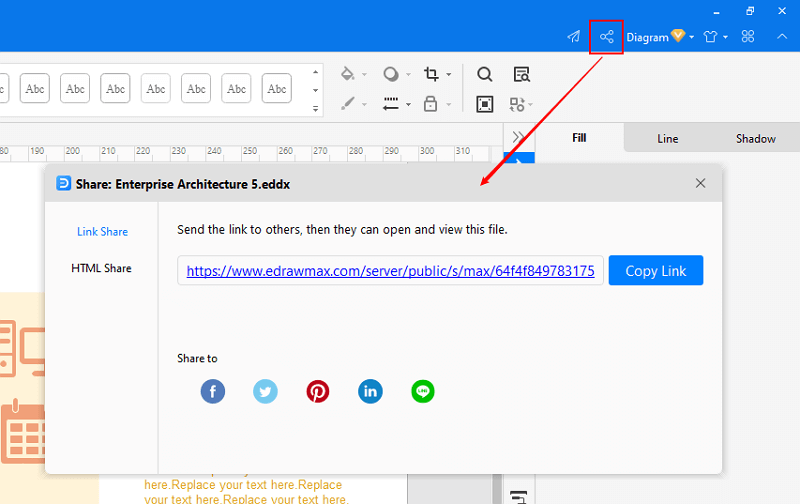Open the line pen dropdown arrow
This screenshot has height=504, width=800.
[x=364, y=105]
